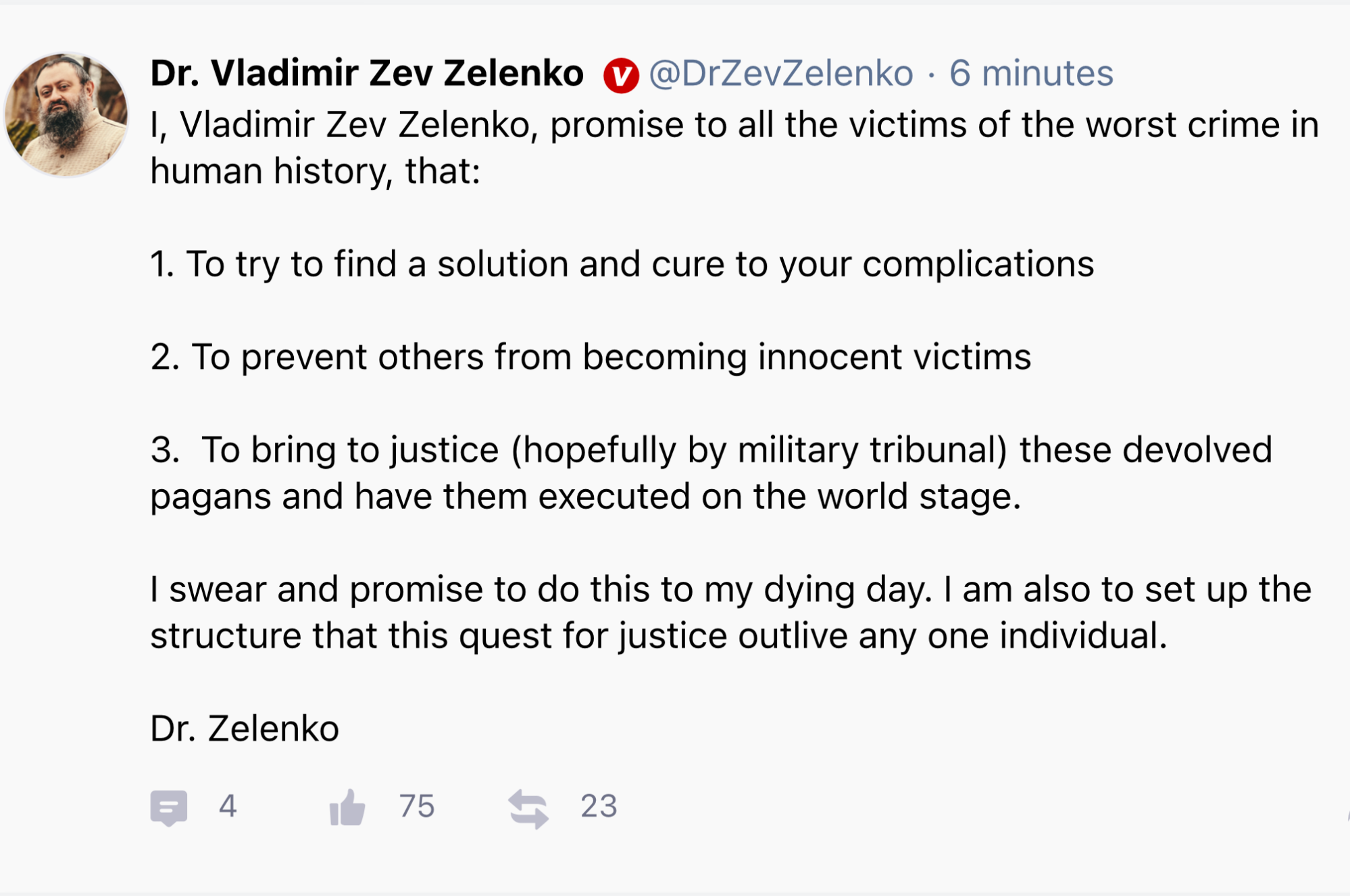
Task: Click point 1 about finding a cure
Action: [622, 264]
